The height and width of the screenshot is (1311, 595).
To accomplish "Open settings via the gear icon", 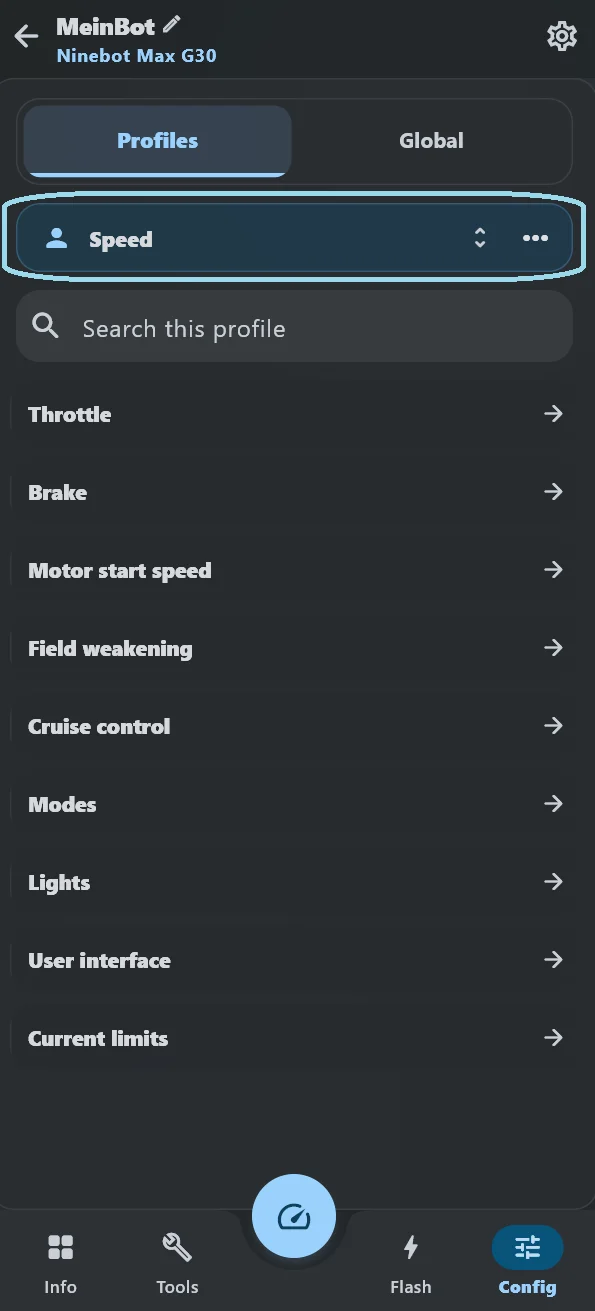I will coord(562,37).
